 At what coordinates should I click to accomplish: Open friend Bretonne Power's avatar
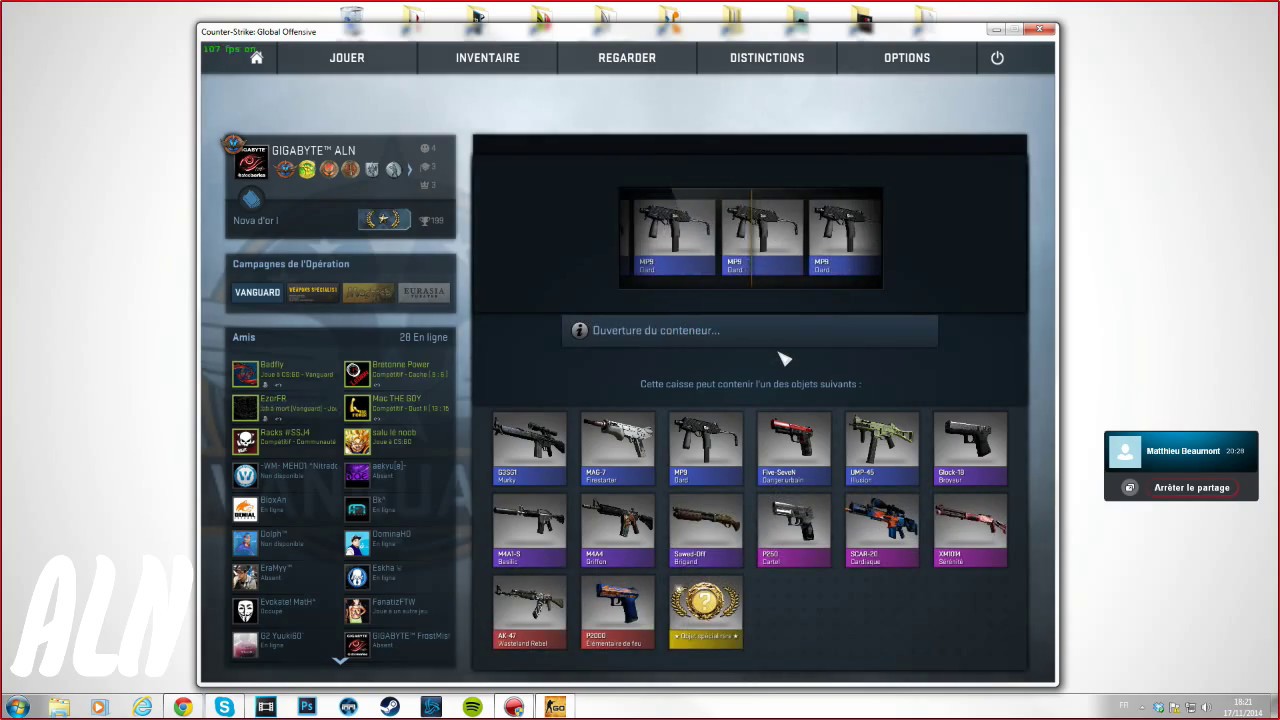[357, 374]
